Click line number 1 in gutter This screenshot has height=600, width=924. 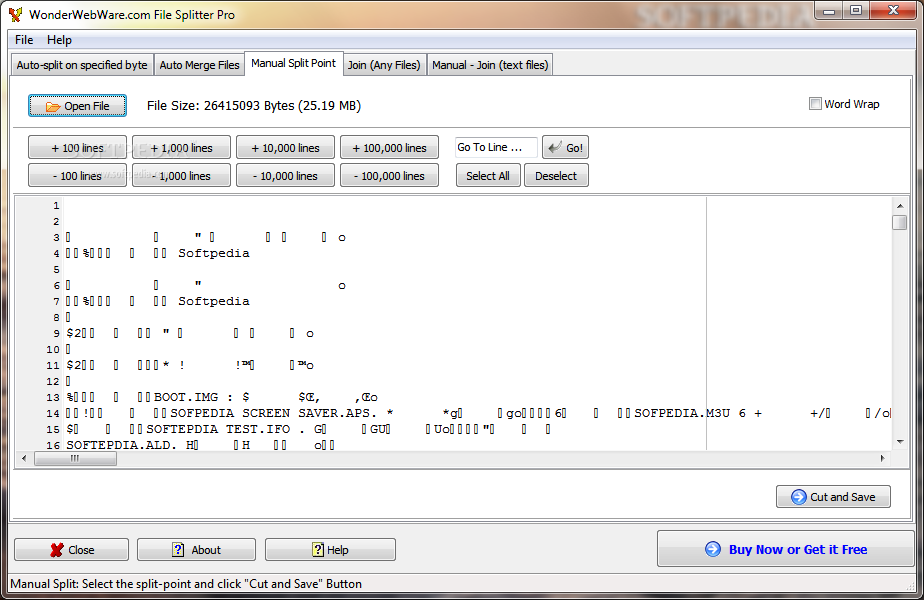pos(57,206)
